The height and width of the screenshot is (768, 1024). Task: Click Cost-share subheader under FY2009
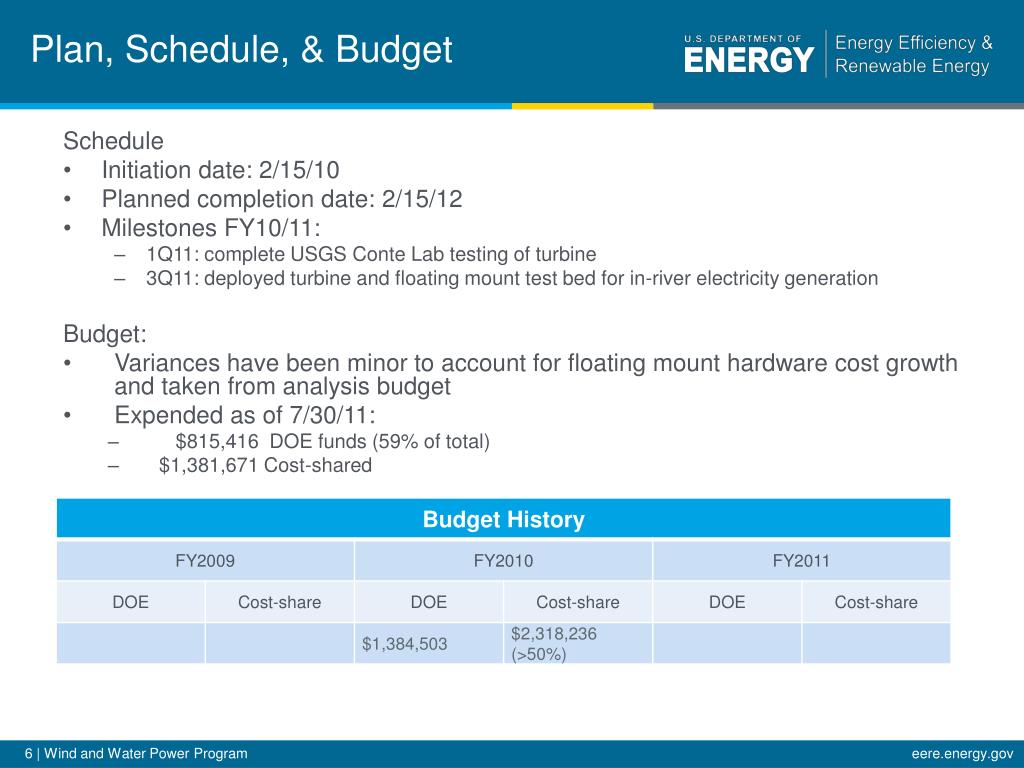coord(280,602)
